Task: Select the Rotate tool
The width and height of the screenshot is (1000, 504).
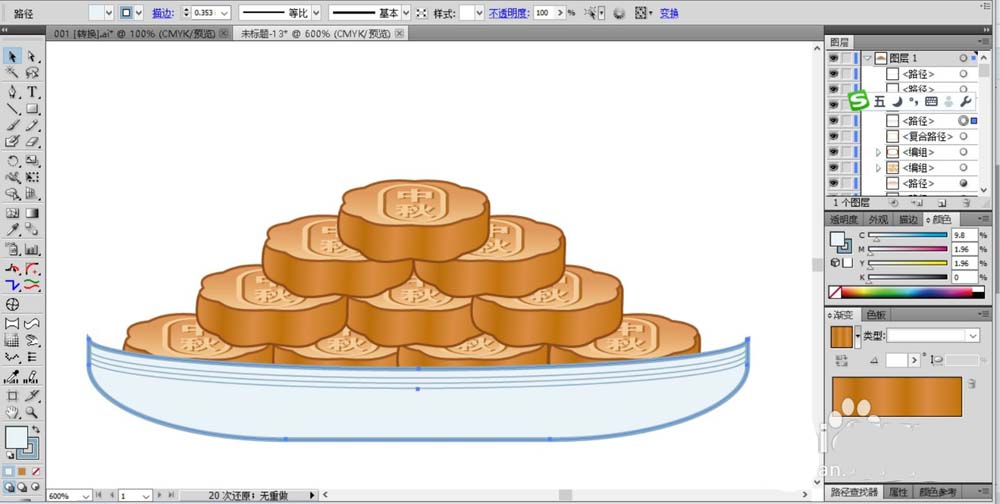Action: (x=12, y=161)
